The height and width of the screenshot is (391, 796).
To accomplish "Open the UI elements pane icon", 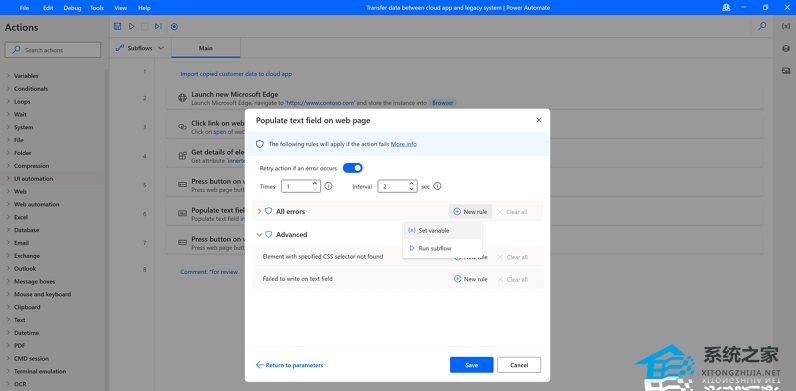I will (x=785, y=48).
